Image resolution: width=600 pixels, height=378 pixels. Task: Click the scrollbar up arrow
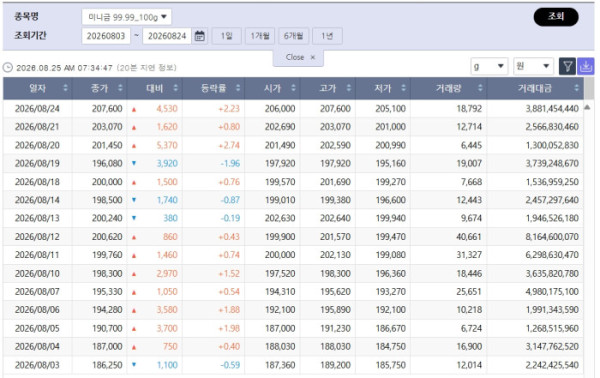tap(587, 108)
